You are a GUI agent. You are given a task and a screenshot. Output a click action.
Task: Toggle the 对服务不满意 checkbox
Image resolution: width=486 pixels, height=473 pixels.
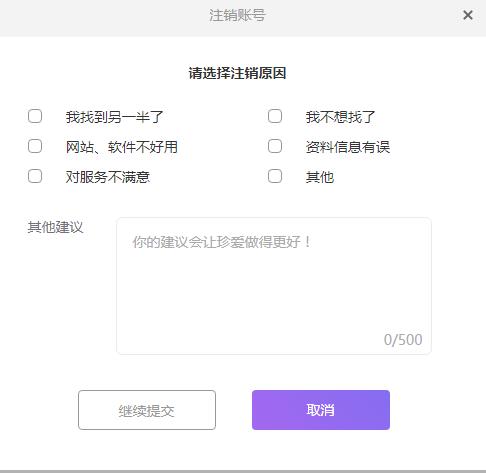click(35, 176)
